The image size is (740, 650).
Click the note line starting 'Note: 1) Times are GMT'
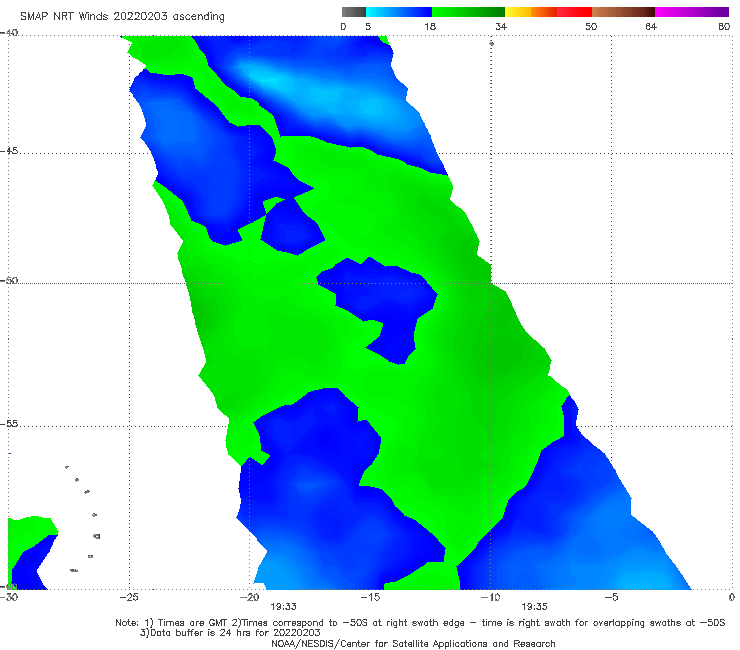pos(420,623)
